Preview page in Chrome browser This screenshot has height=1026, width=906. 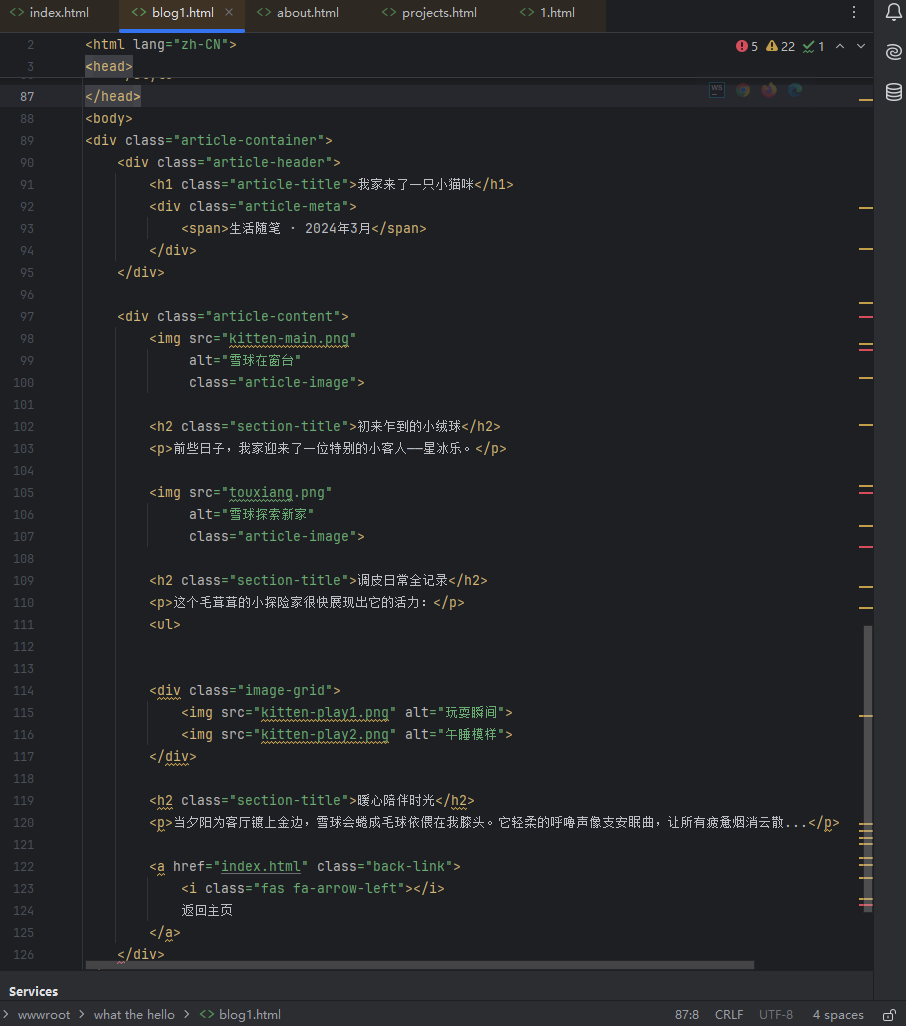(x=743, y=90)
